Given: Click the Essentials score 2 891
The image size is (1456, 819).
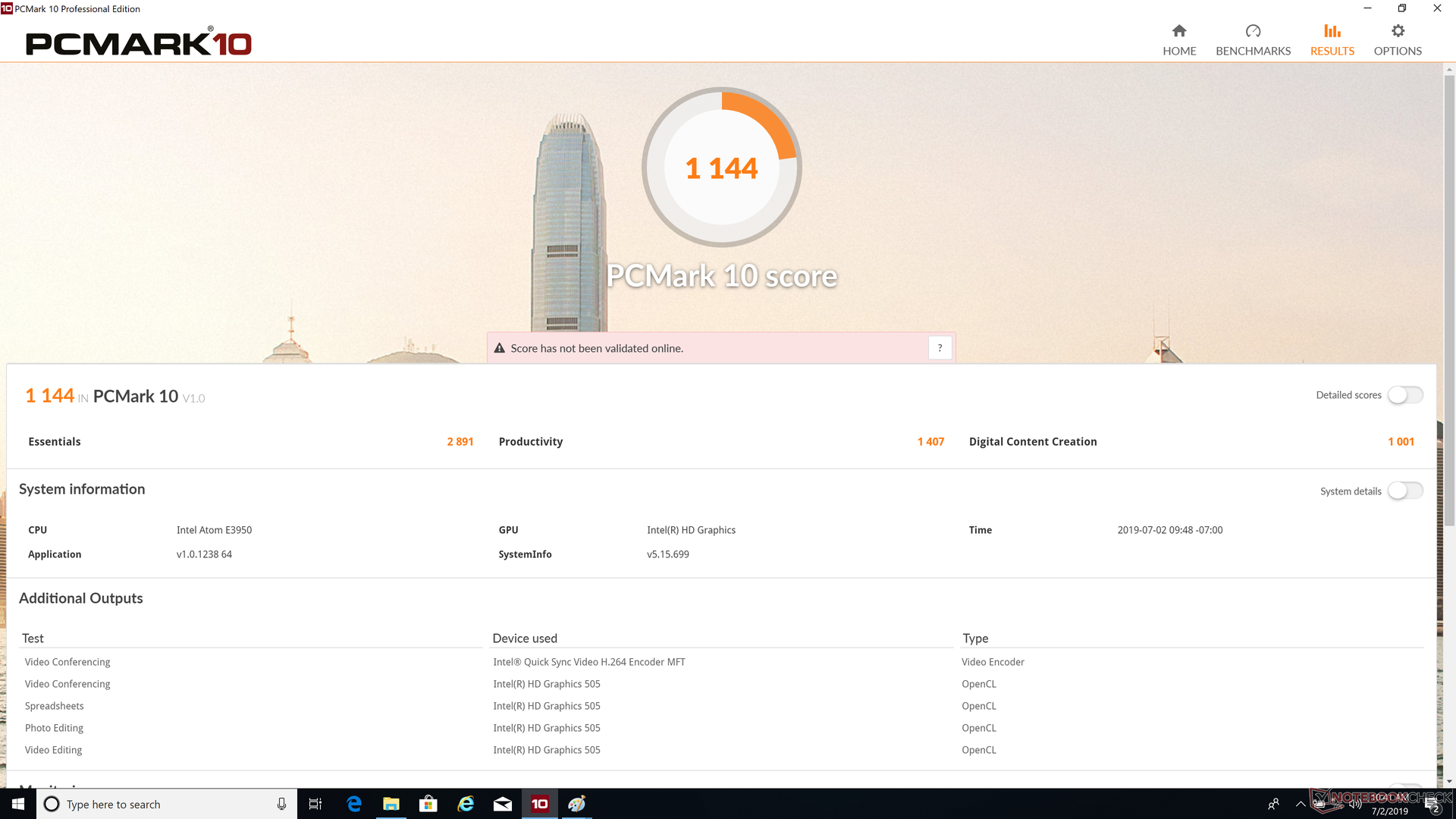Looking at the screenshot, I should click(x=460, y=441).
